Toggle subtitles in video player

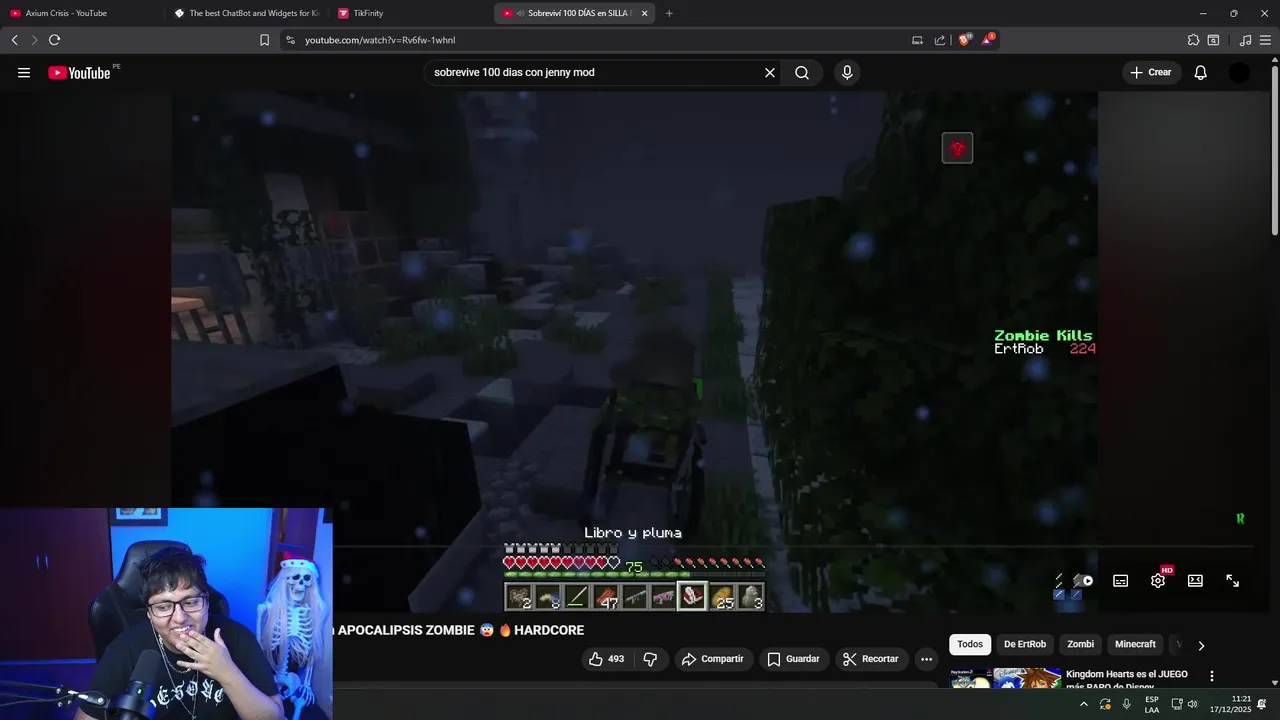pos(1121,581)
